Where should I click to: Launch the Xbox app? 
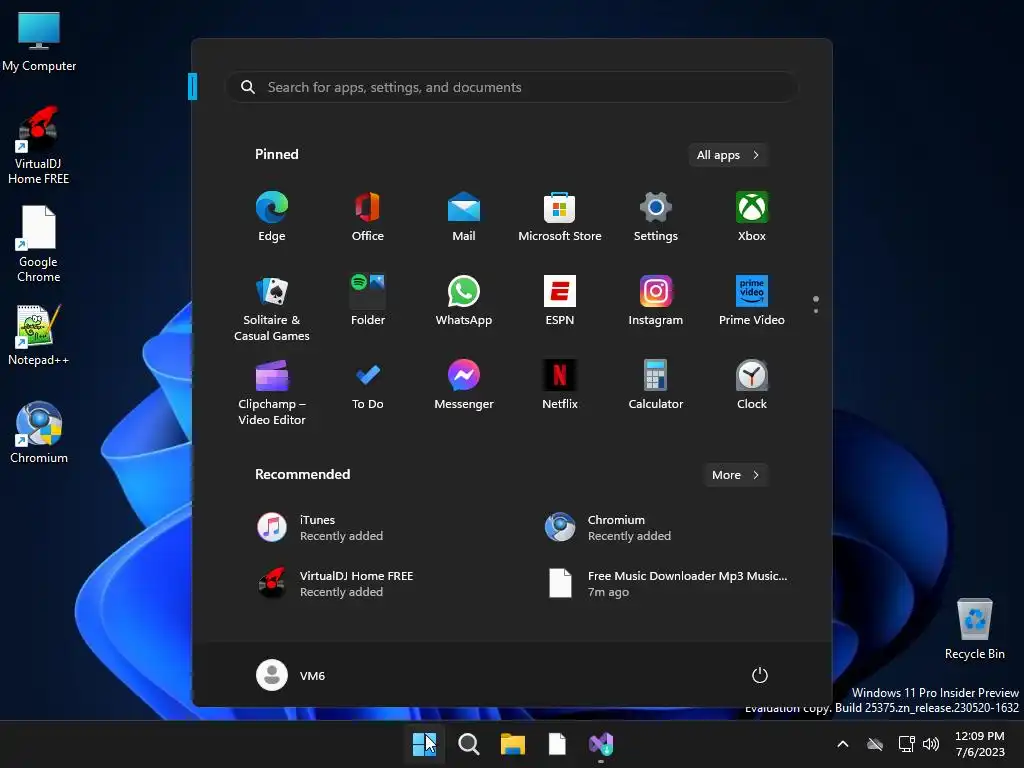(752, 216)
